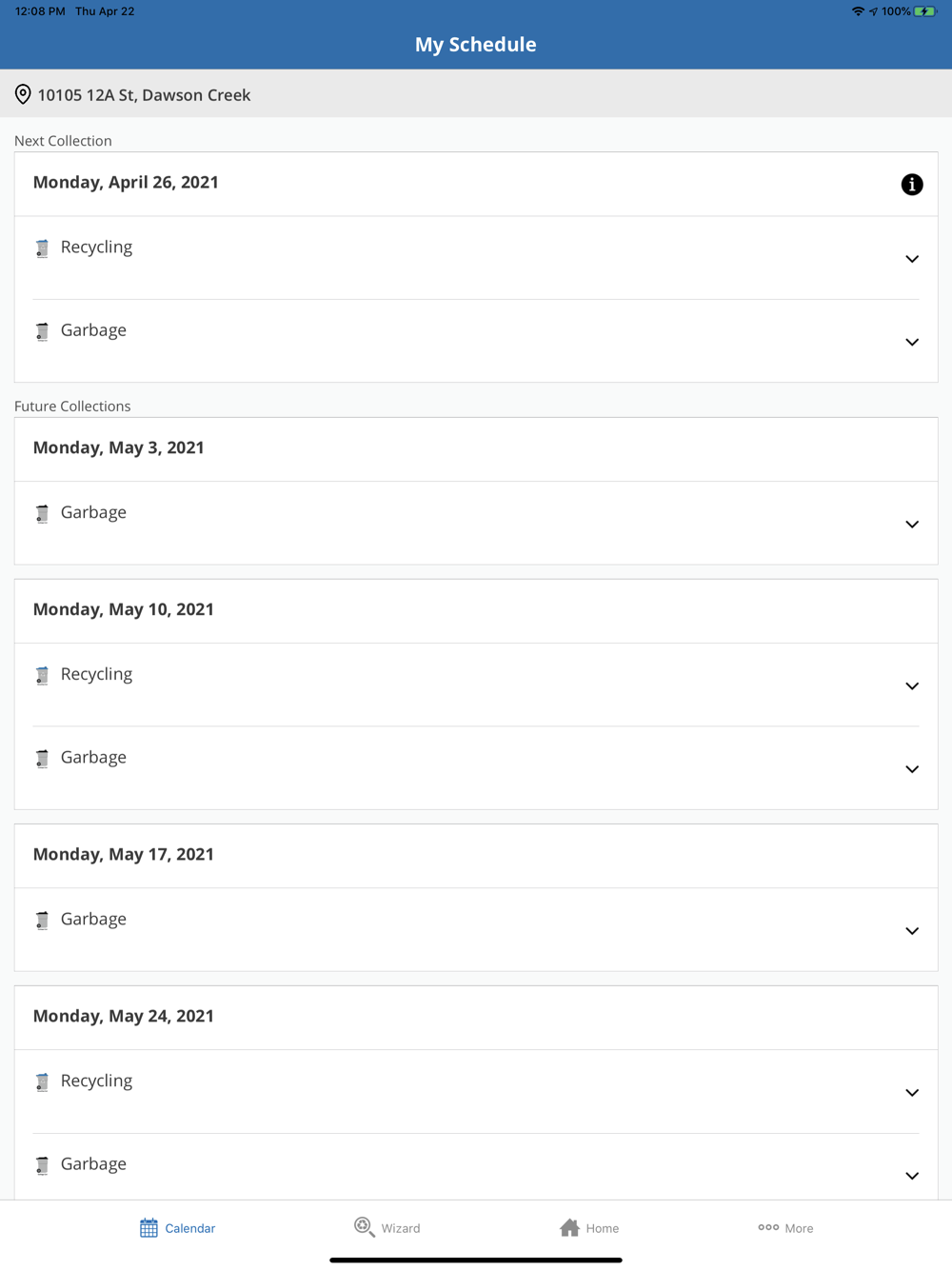Expand Garbage details for May 24
952x1270 pixels.
911,1176
